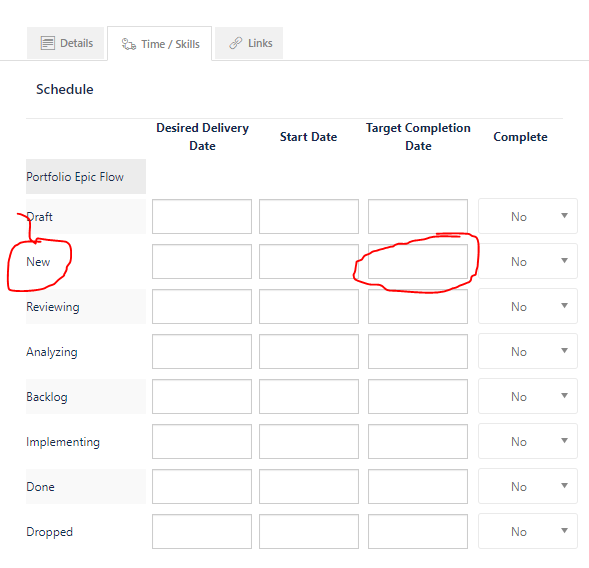Click the Reviewing row label

(53, 307)
